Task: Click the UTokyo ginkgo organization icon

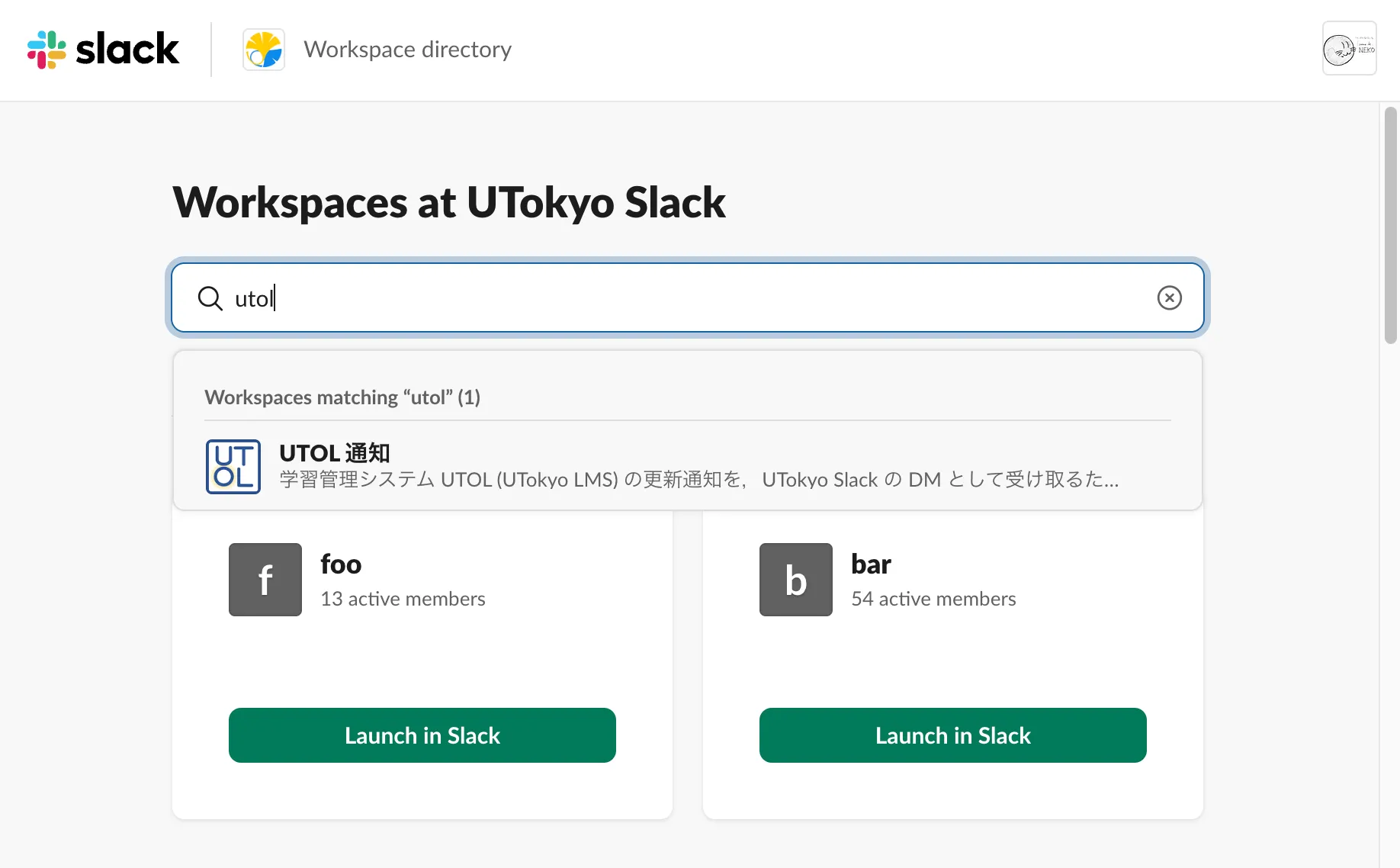Action: [264, 50]
